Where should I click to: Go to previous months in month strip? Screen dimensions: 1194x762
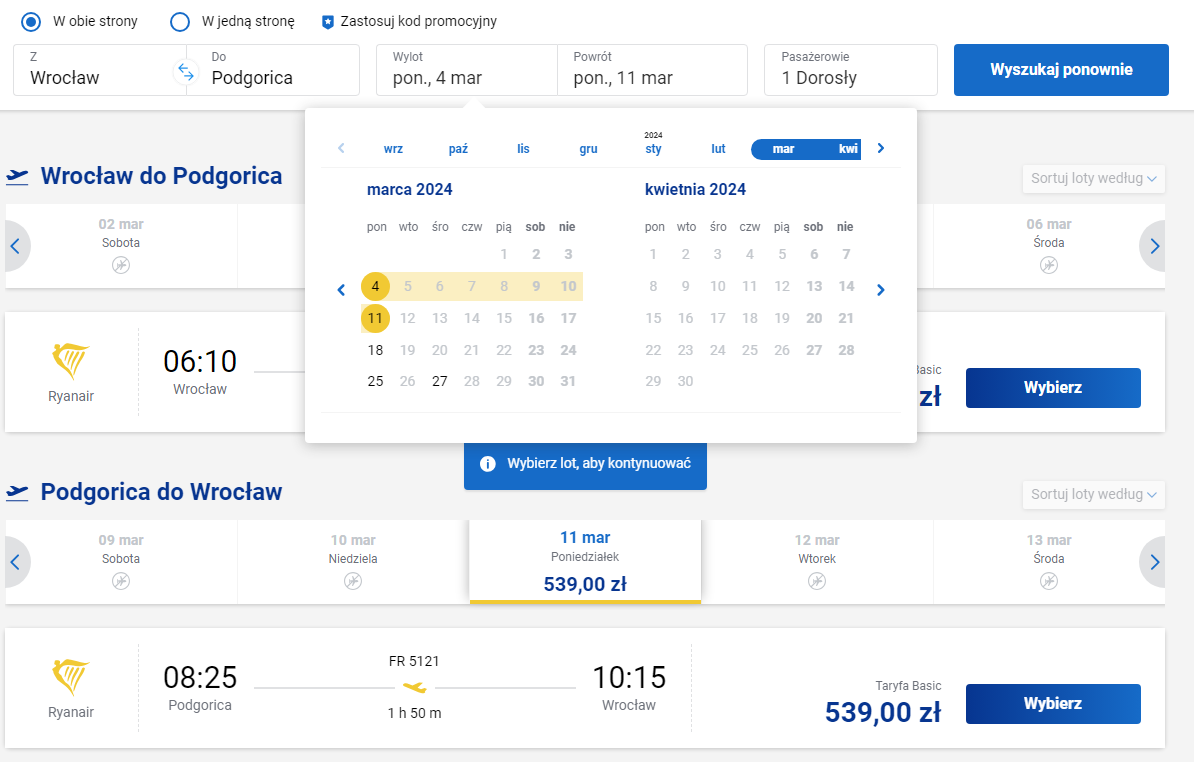(341, 148)
